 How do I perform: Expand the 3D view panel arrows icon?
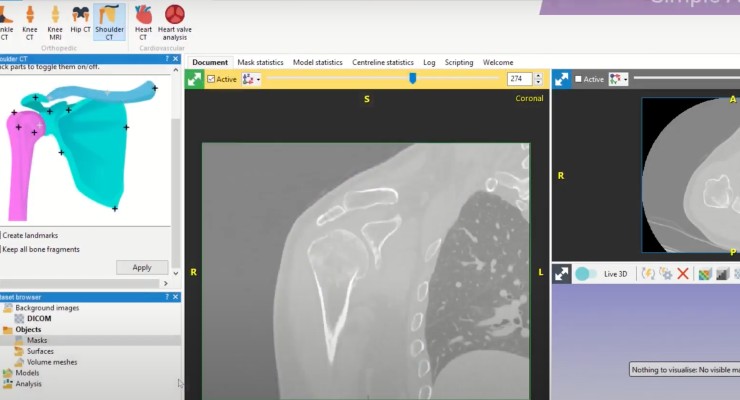[562, 274]
